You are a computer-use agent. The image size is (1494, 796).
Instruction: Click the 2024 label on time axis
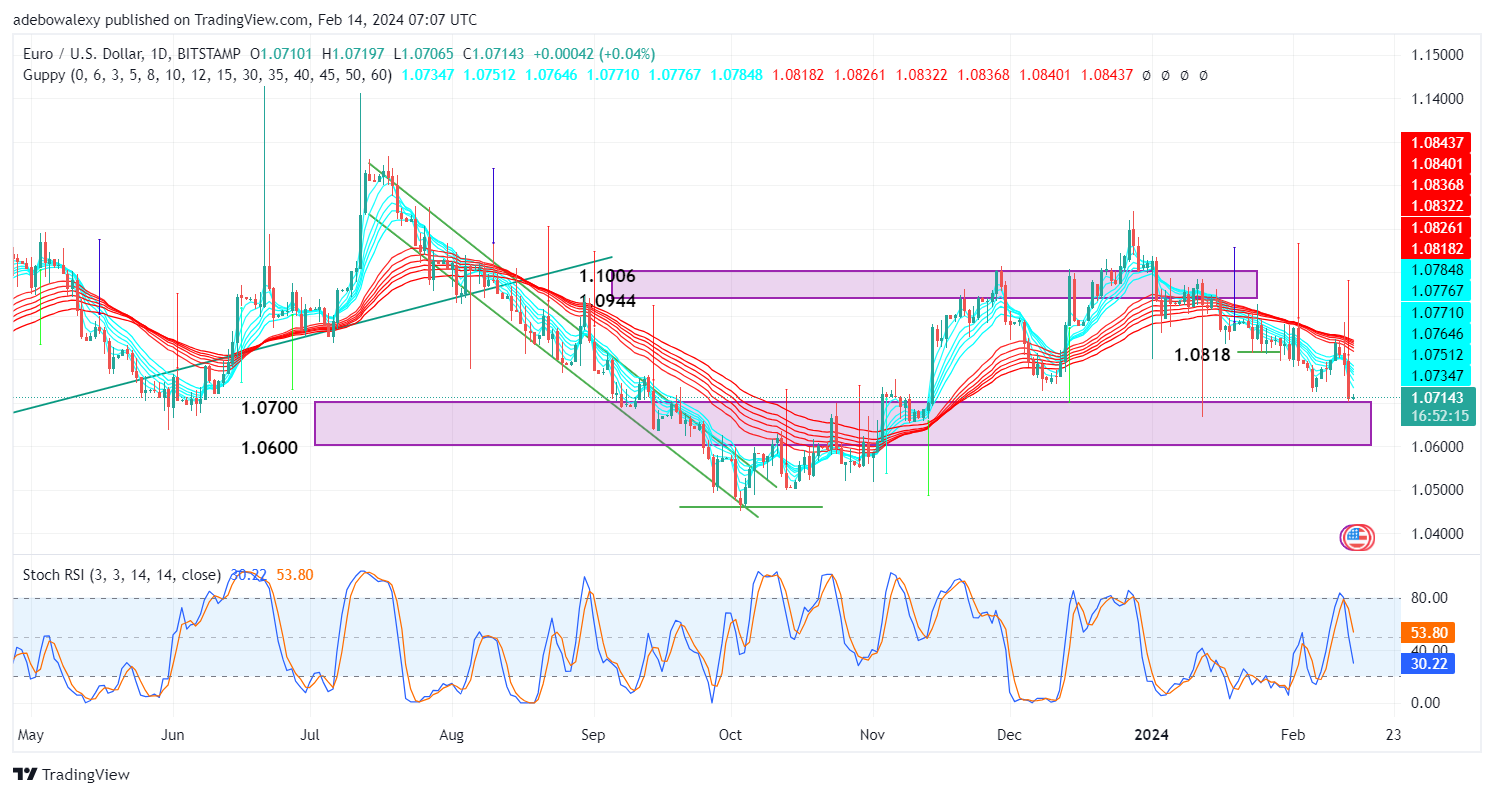tap(1152, 735)
